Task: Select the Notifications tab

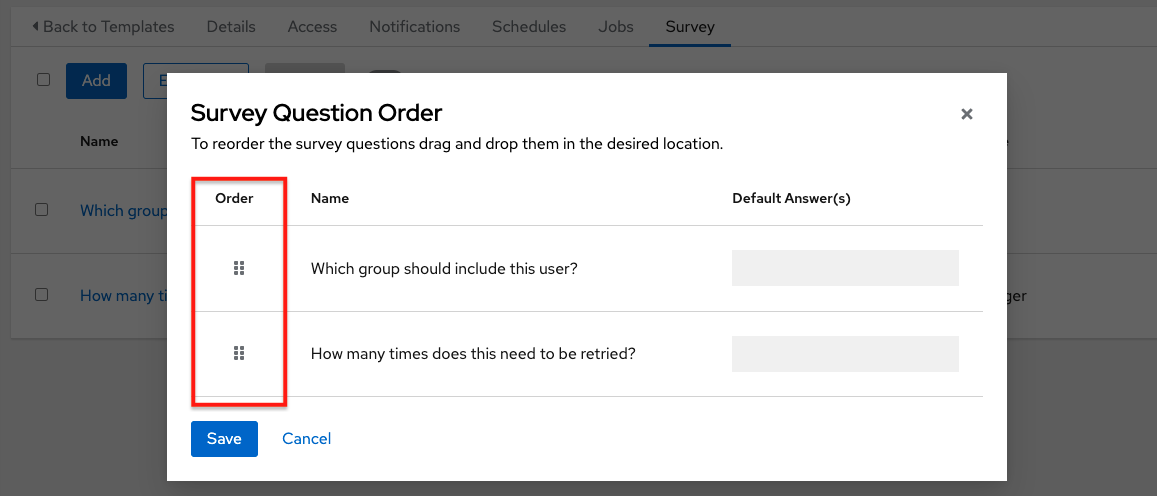Action: (414, 27)
